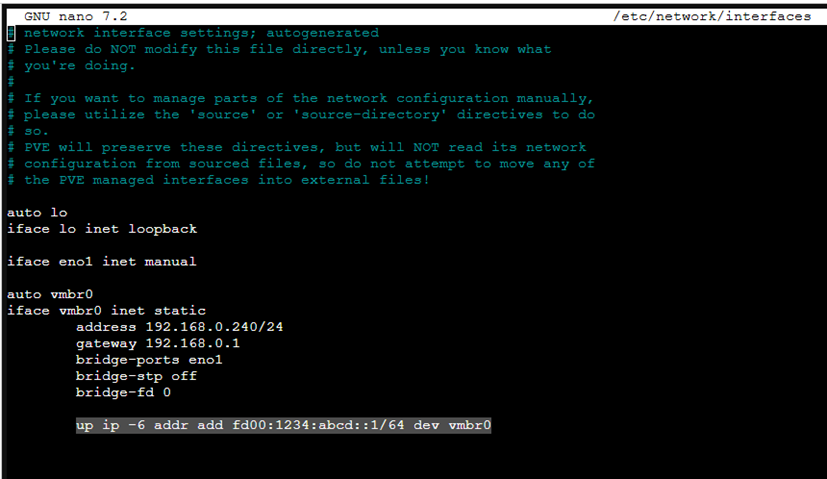This screenshot has width=827, height=479.
Task: Click the 'bridge-stp off' setting
Action: point(136,376)
